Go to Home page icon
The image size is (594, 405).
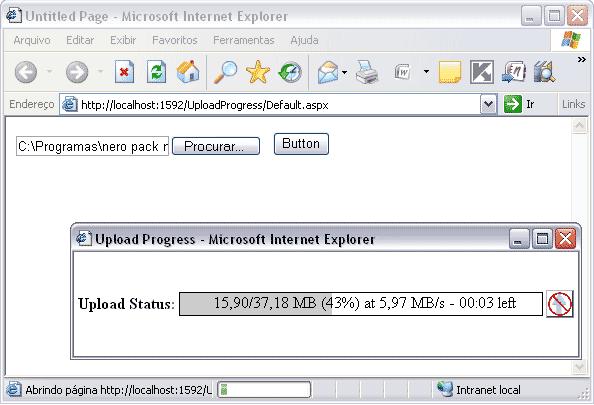pos(188,72)
